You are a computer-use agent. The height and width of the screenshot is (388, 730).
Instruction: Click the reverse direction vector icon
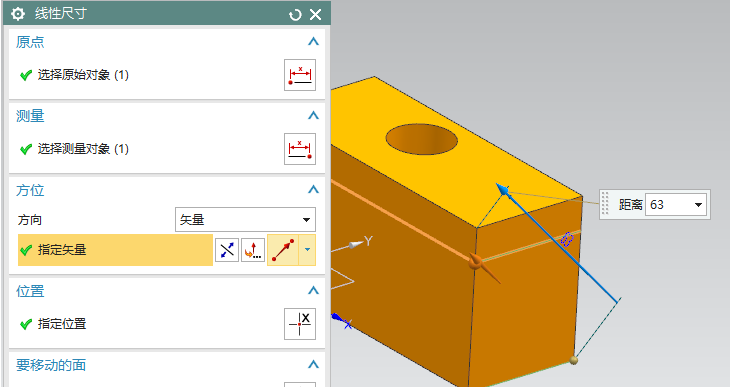[227, 250]
